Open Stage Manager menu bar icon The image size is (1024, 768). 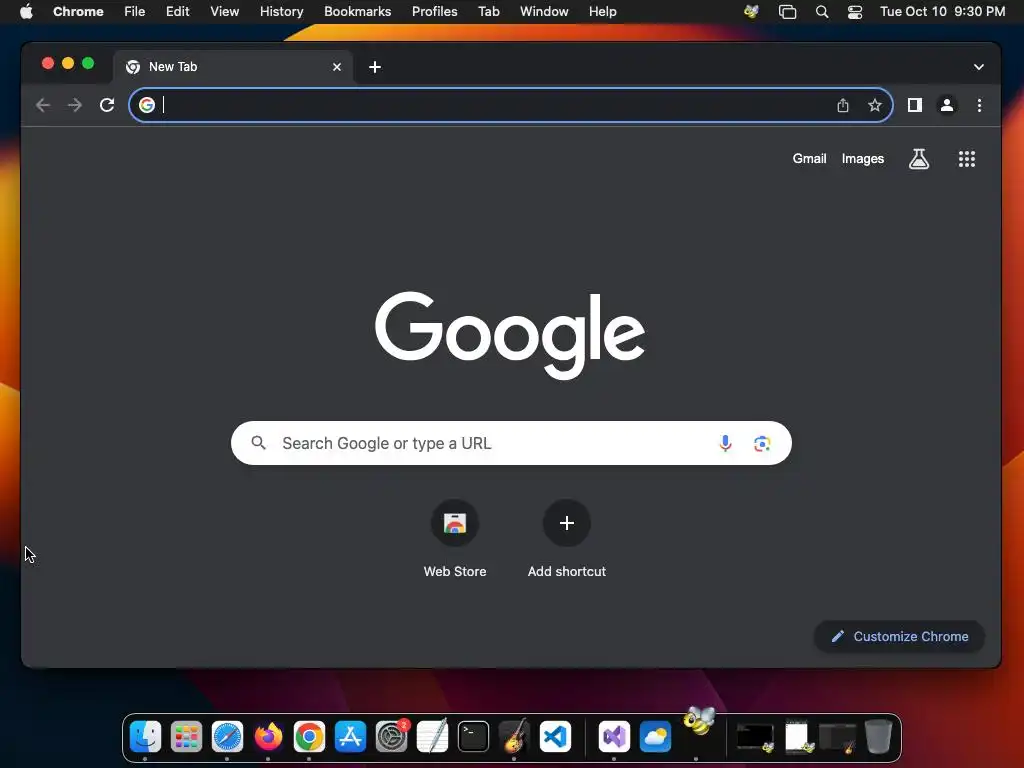[788, 12]
